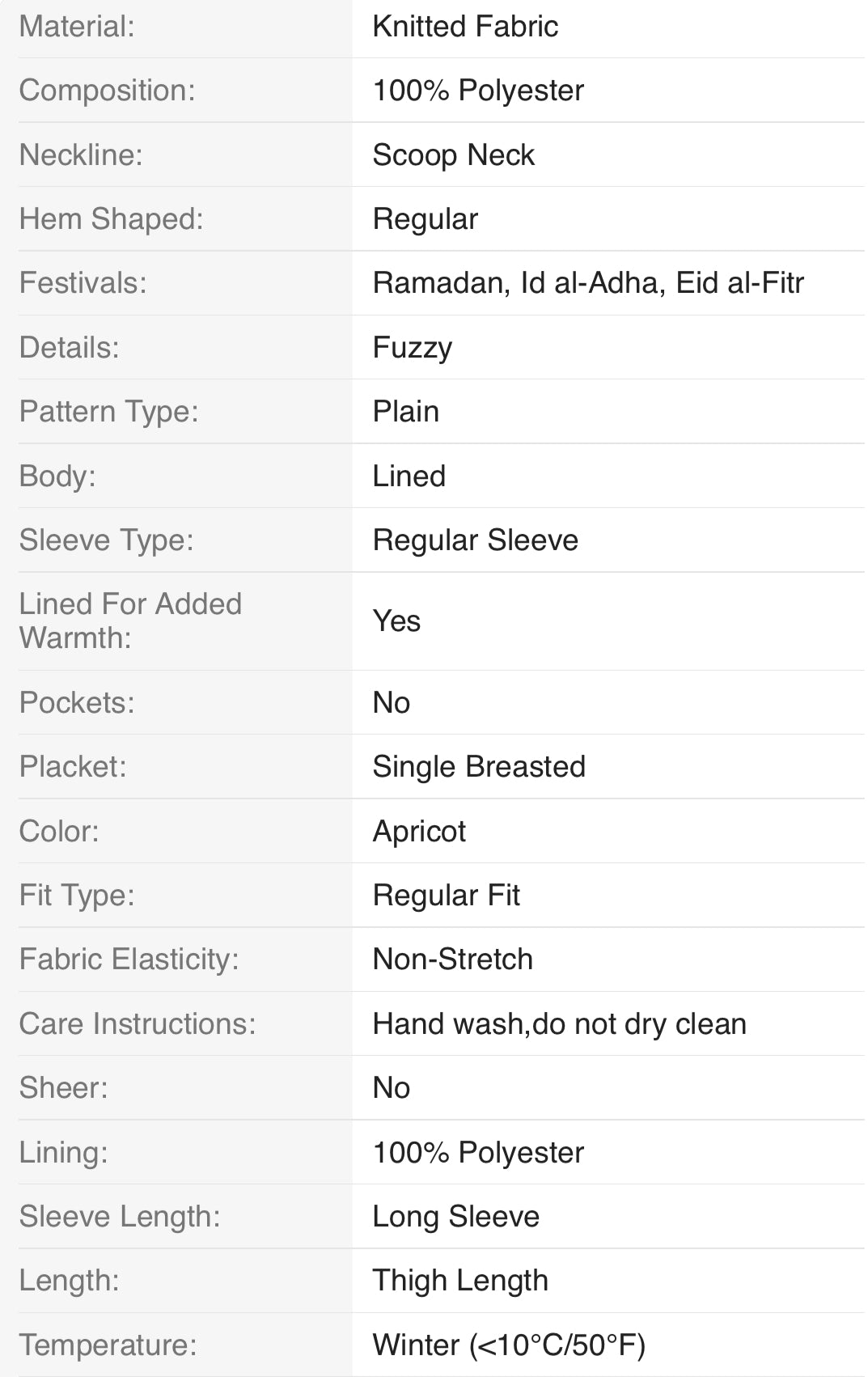Tap the 'Single Breasted' placket value
868x1377 pixels.
479,767
